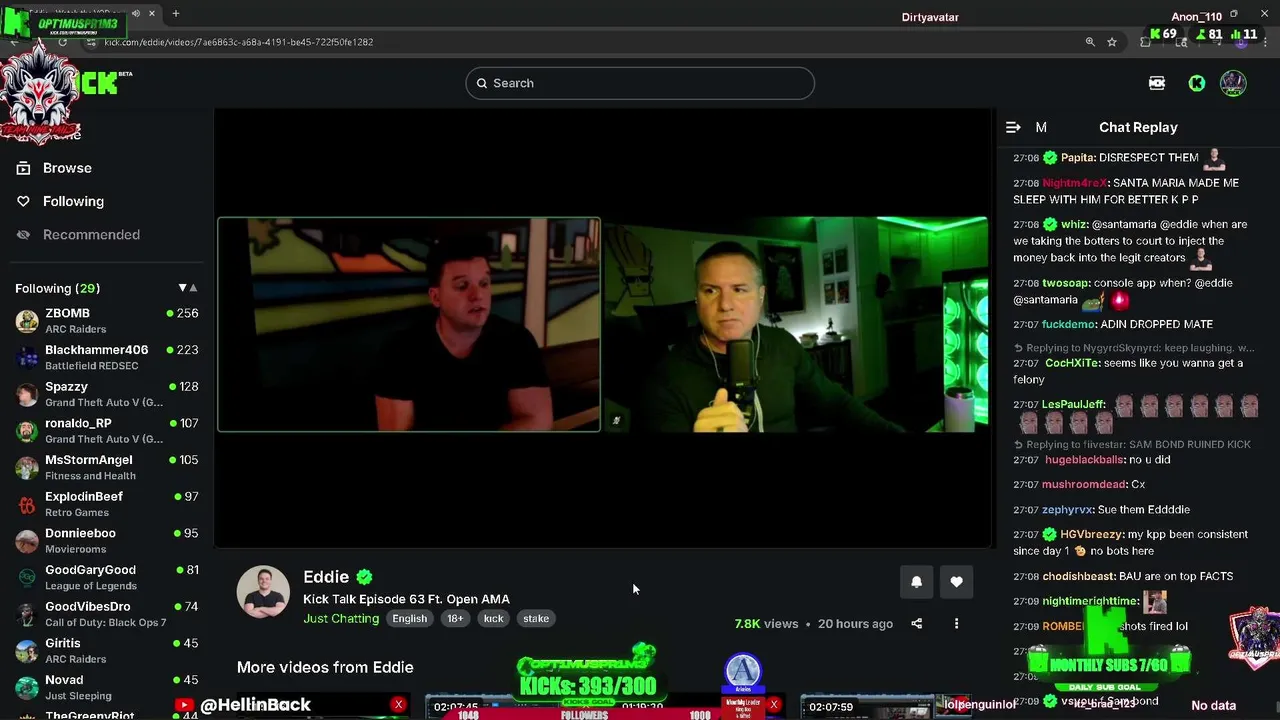
Task: Open Spazzy channel avatar in Following list
Action: [x=27, y=394]
